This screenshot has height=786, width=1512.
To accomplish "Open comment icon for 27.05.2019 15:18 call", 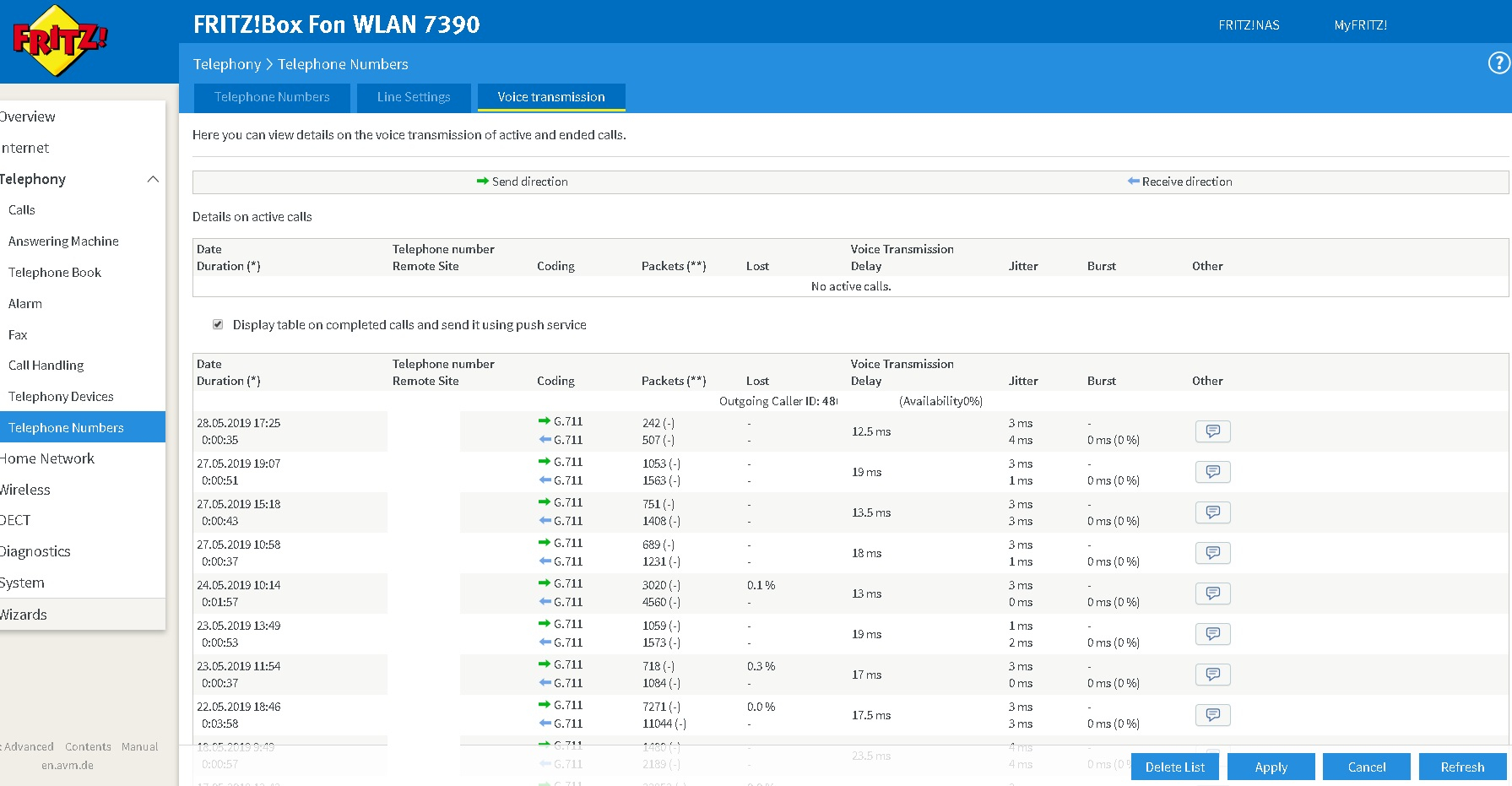I will pyautogui.click(x=1212, y=512).
